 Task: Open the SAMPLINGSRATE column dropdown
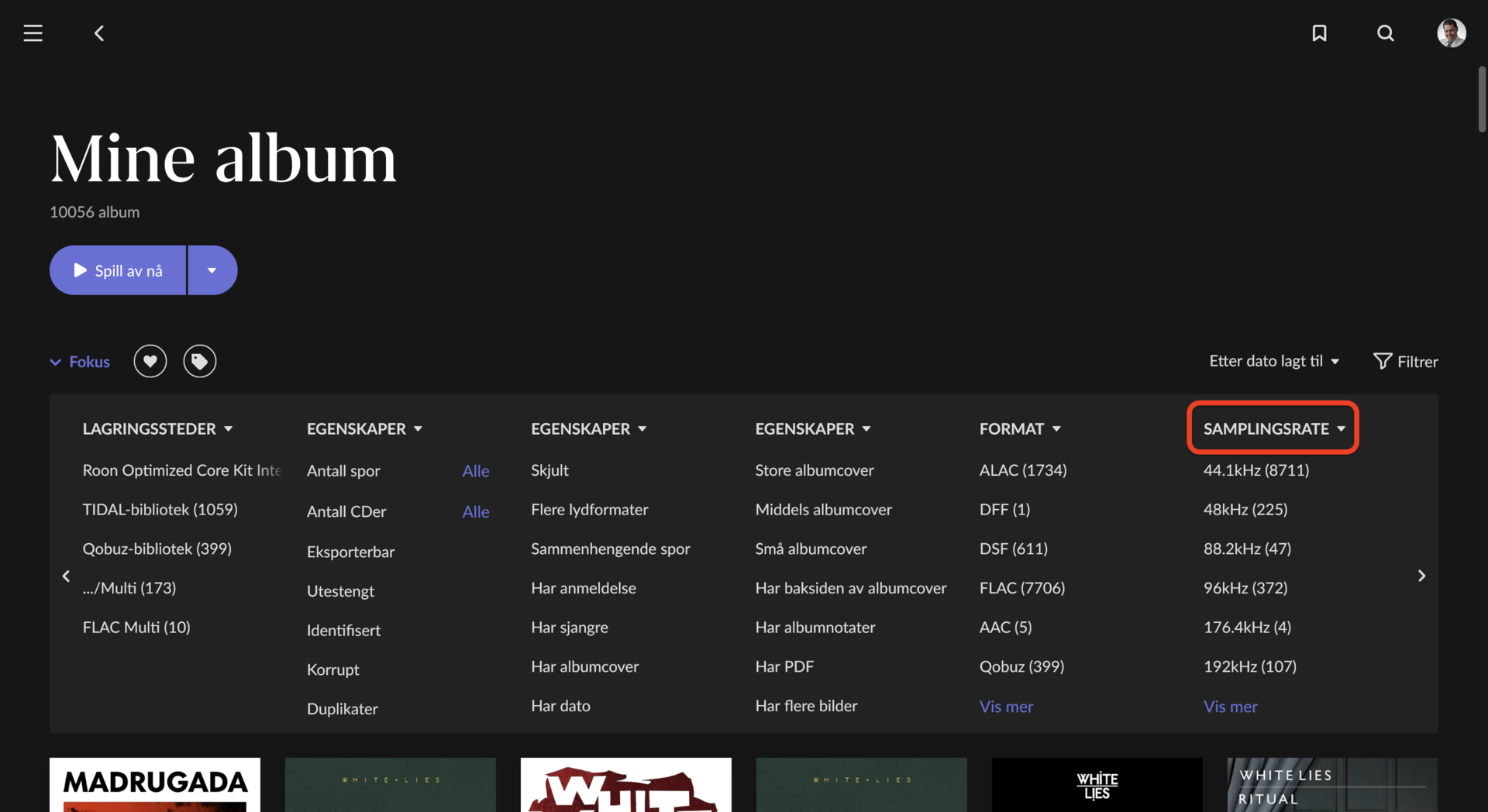coord(1273,428)
